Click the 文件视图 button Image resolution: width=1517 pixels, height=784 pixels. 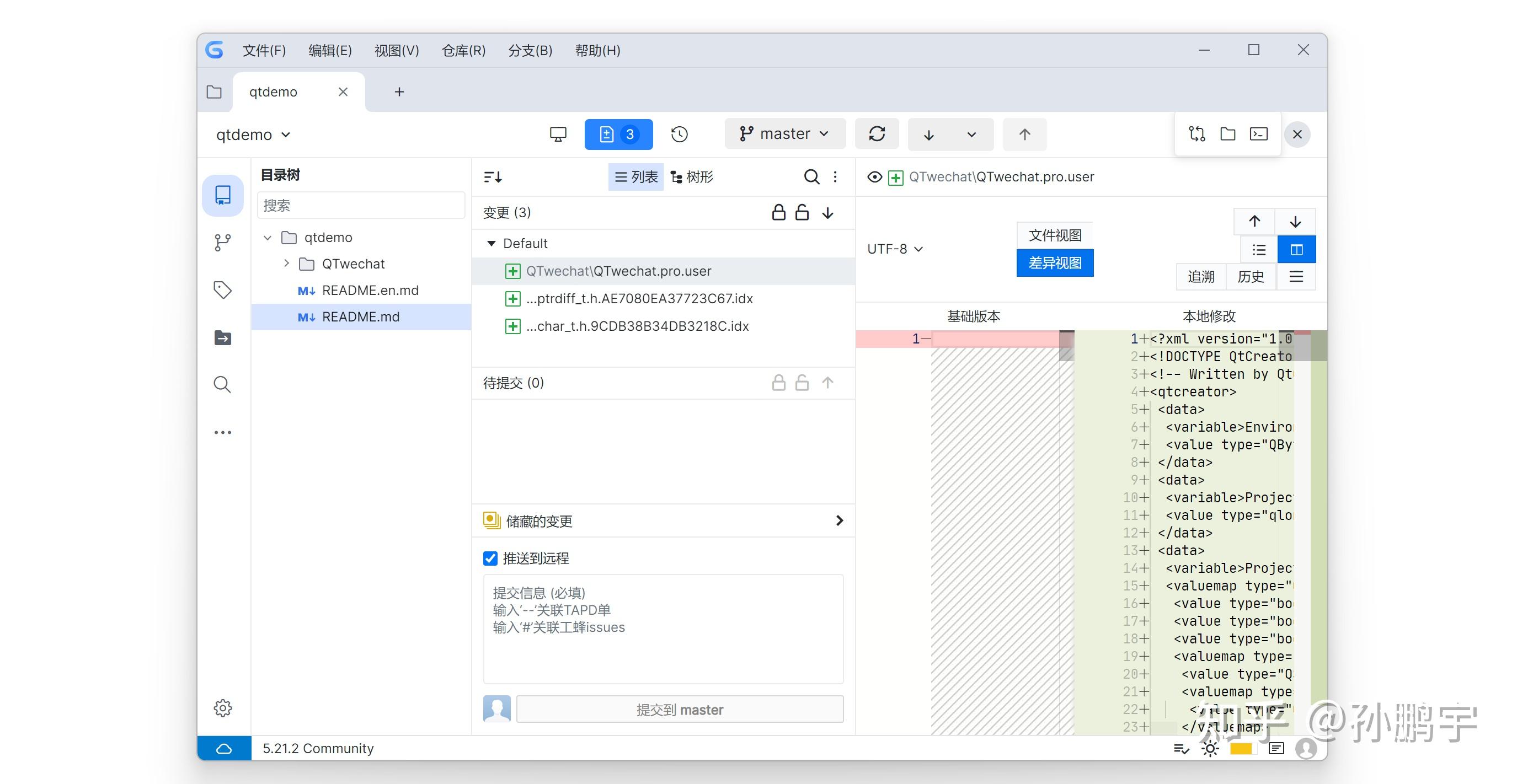[1054, 235]
